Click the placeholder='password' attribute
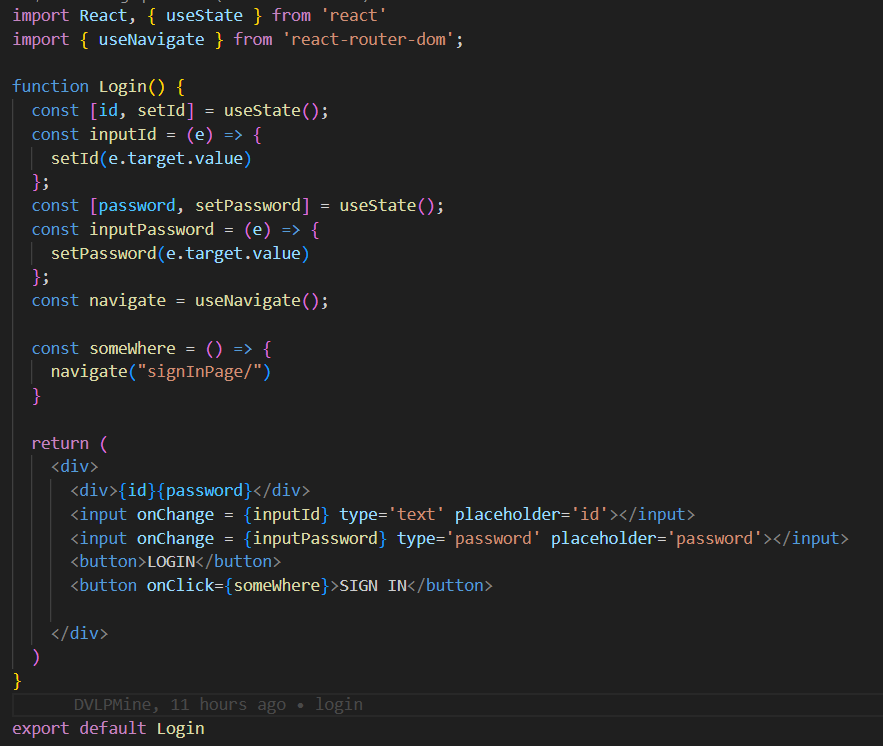Image resolution: width=883 pixels, height=746 pixels. 656,539
